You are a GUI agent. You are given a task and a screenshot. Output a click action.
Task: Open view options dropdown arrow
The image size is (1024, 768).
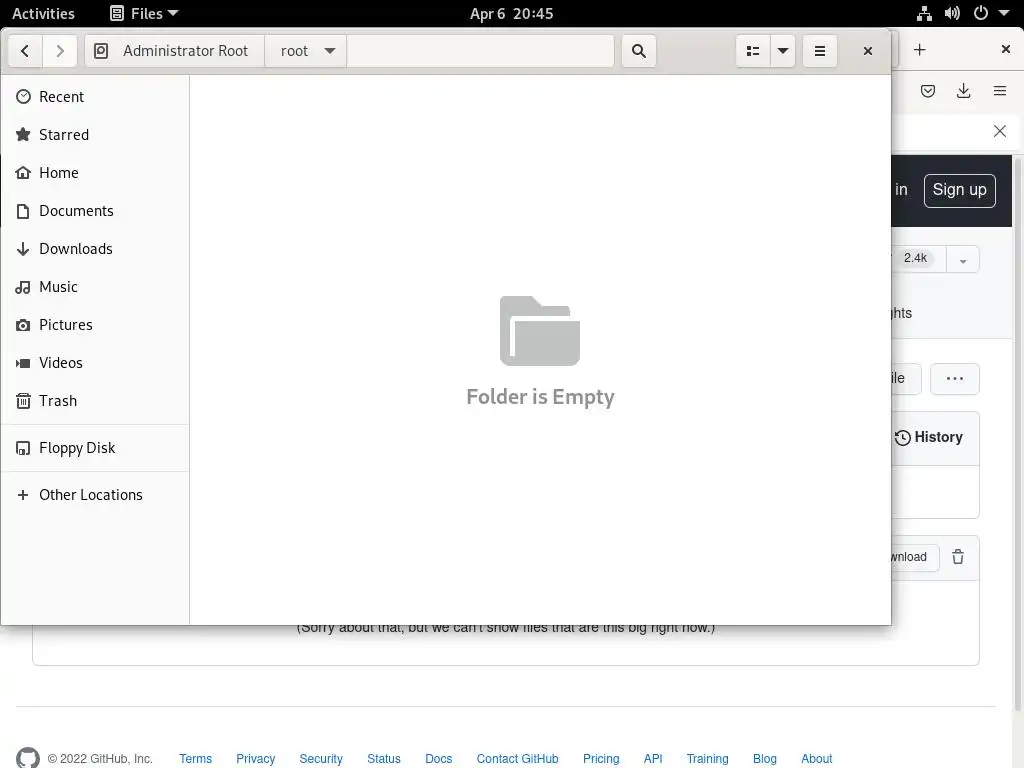pos(782,51)
